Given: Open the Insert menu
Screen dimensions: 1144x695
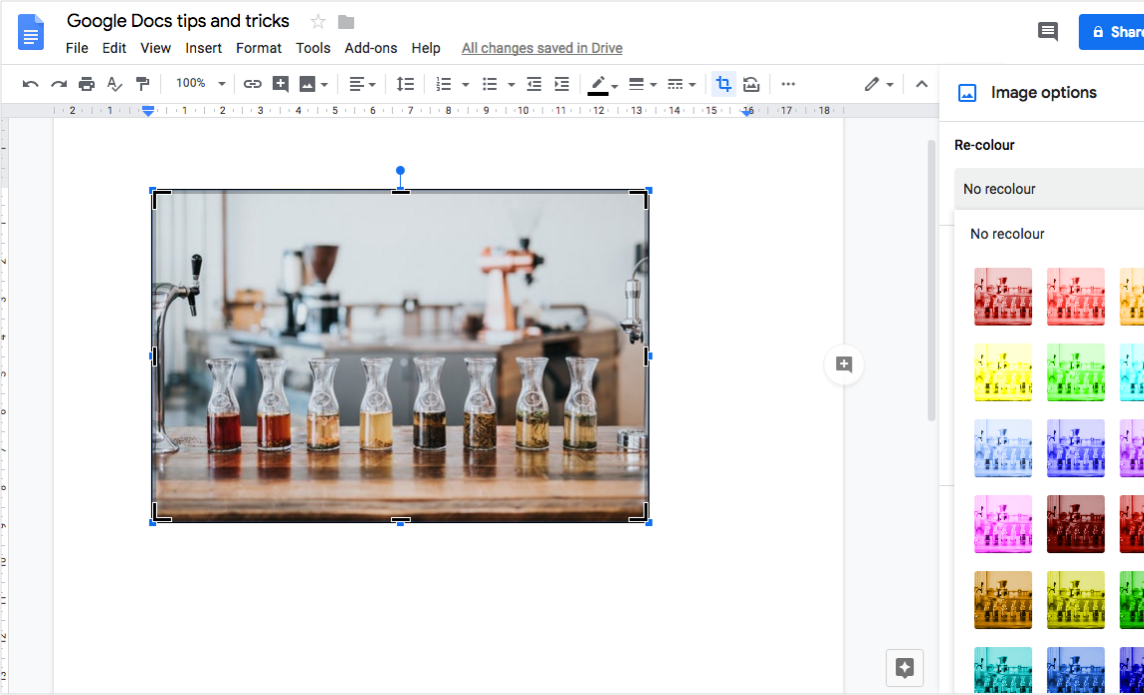Looking at the screenshot, I should [203, 48].
